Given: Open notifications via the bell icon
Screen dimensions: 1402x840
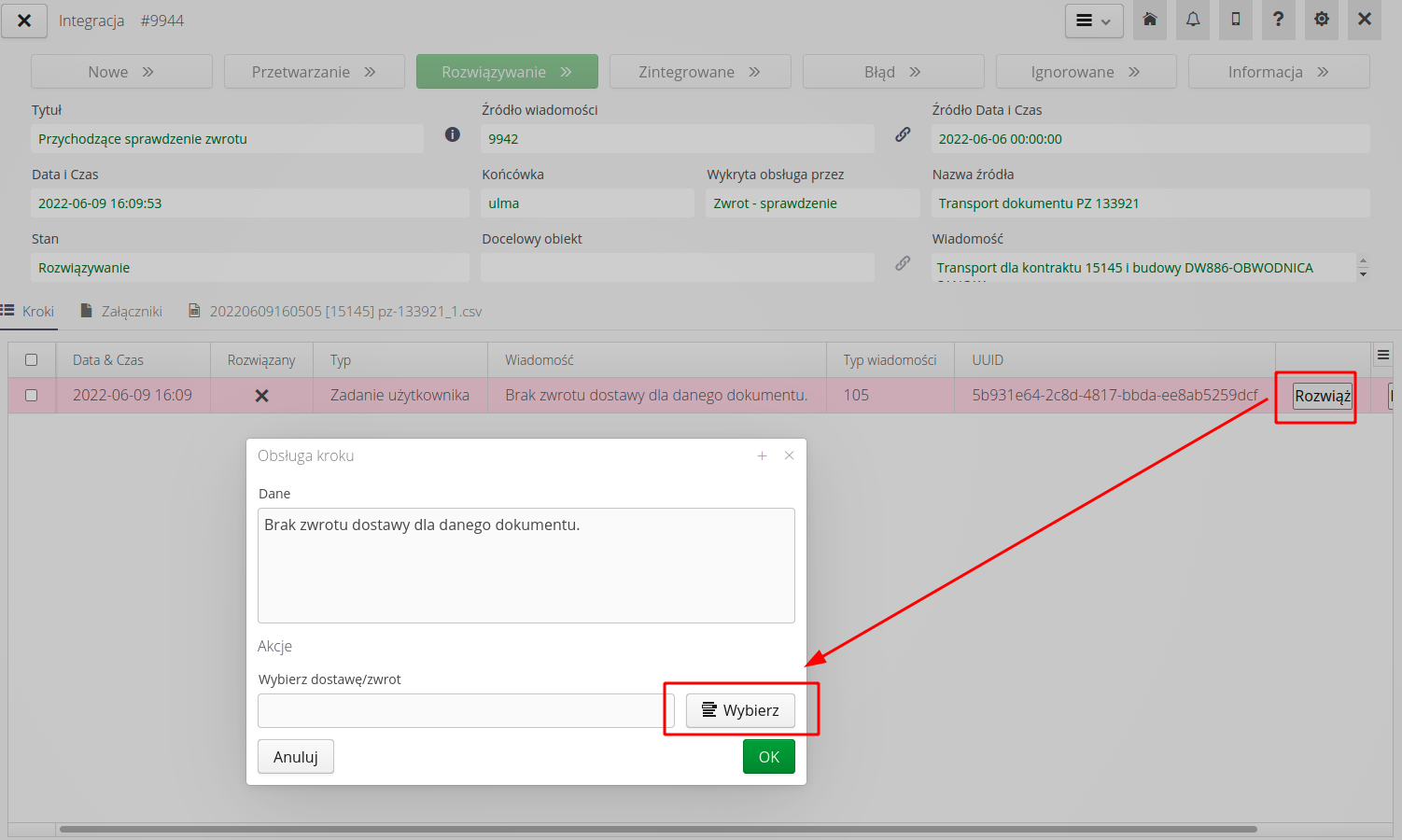Looking at the screenshot, I should [1192, 20].
